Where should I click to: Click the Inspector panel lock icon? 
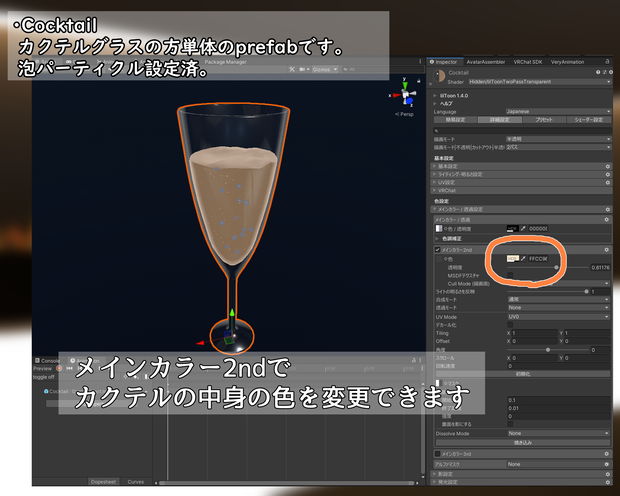(x=607, y=62)
